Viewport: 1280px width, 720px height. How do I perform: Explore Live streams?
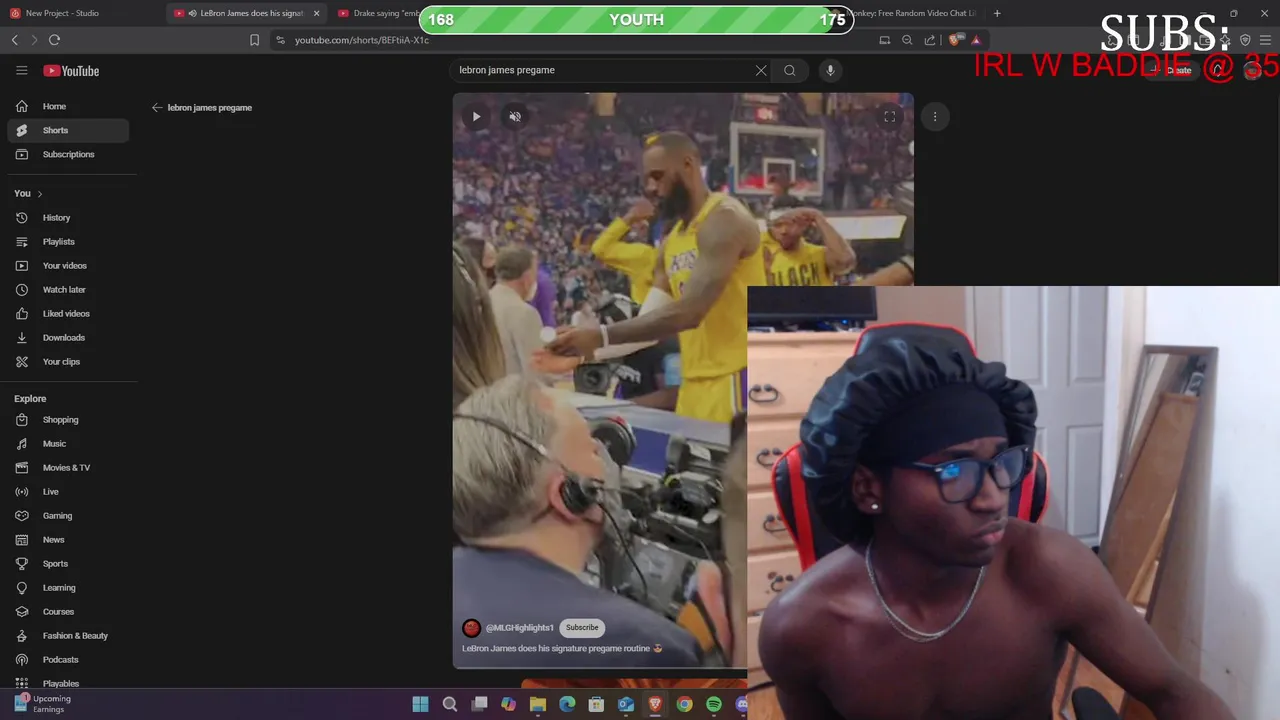(x=68, y=491)
